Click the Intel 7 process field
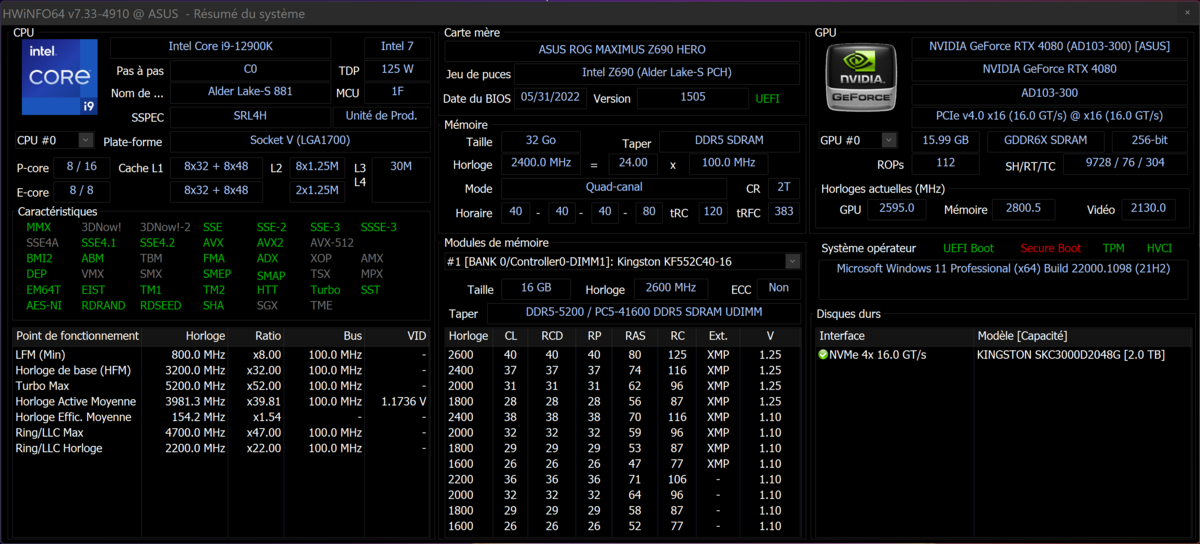The height and width of the screenshot is (544, 1200). click(x=397, y=47)
